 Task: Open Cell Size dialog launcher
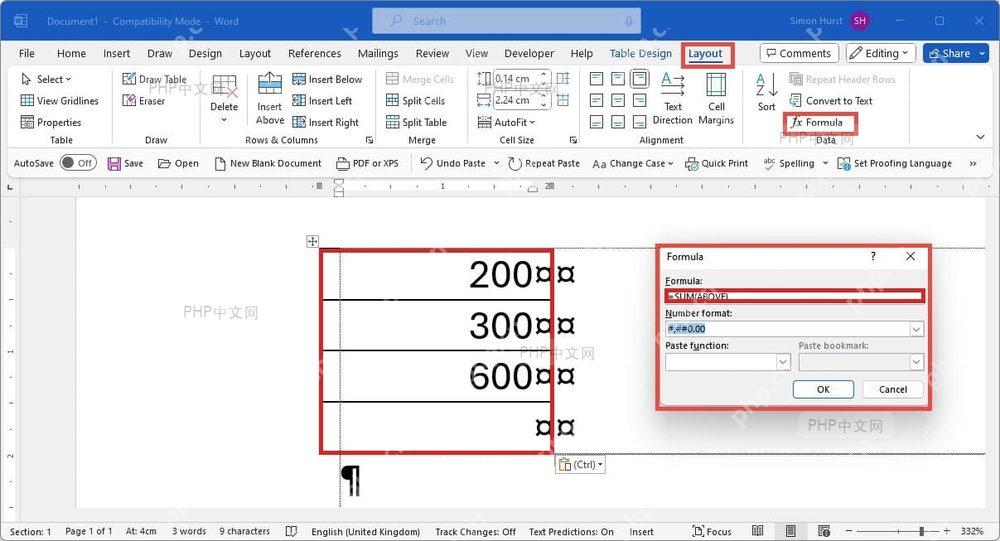(573, 140)
